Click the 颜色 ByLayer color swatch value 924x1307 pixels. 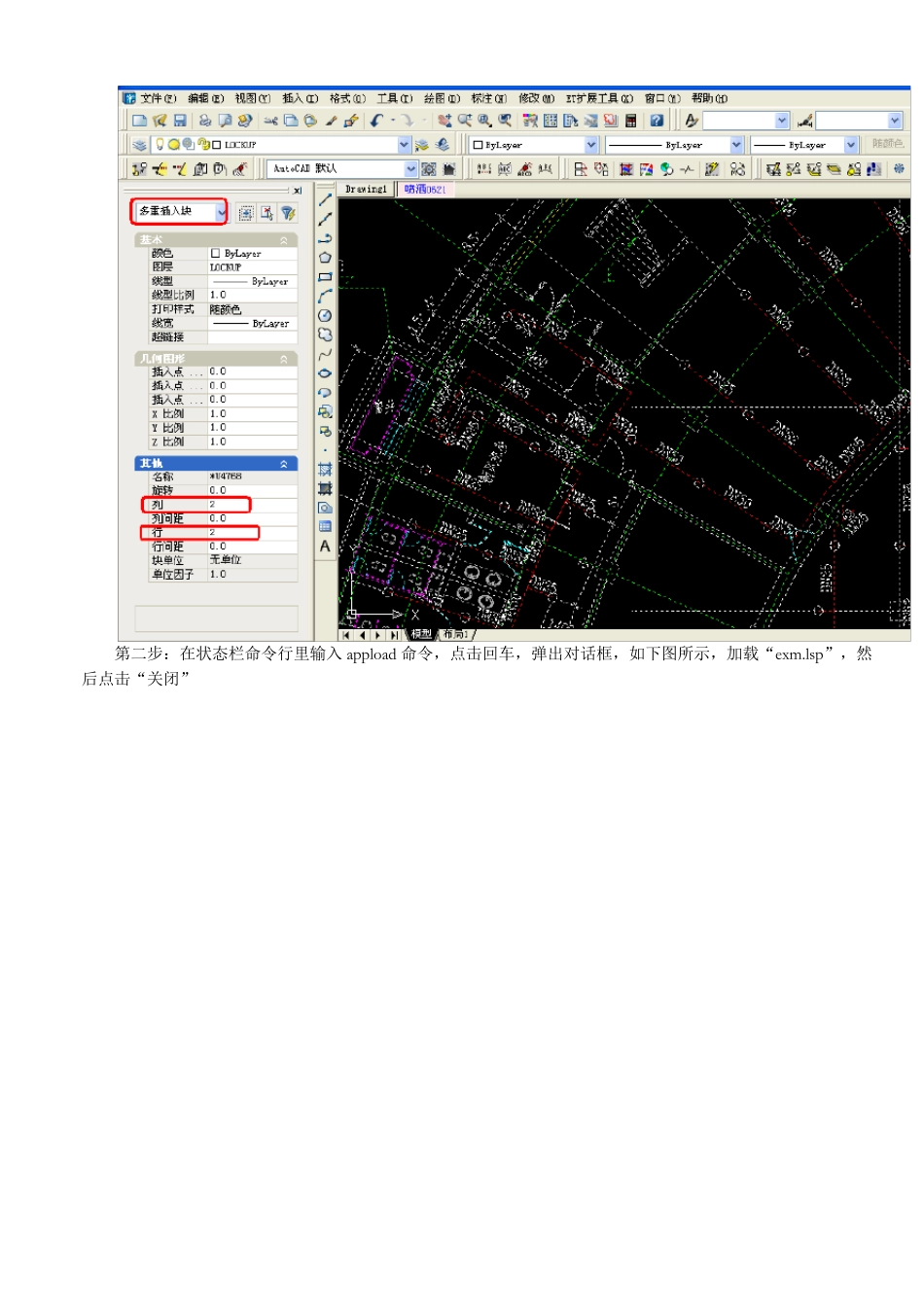click(253, 253)
